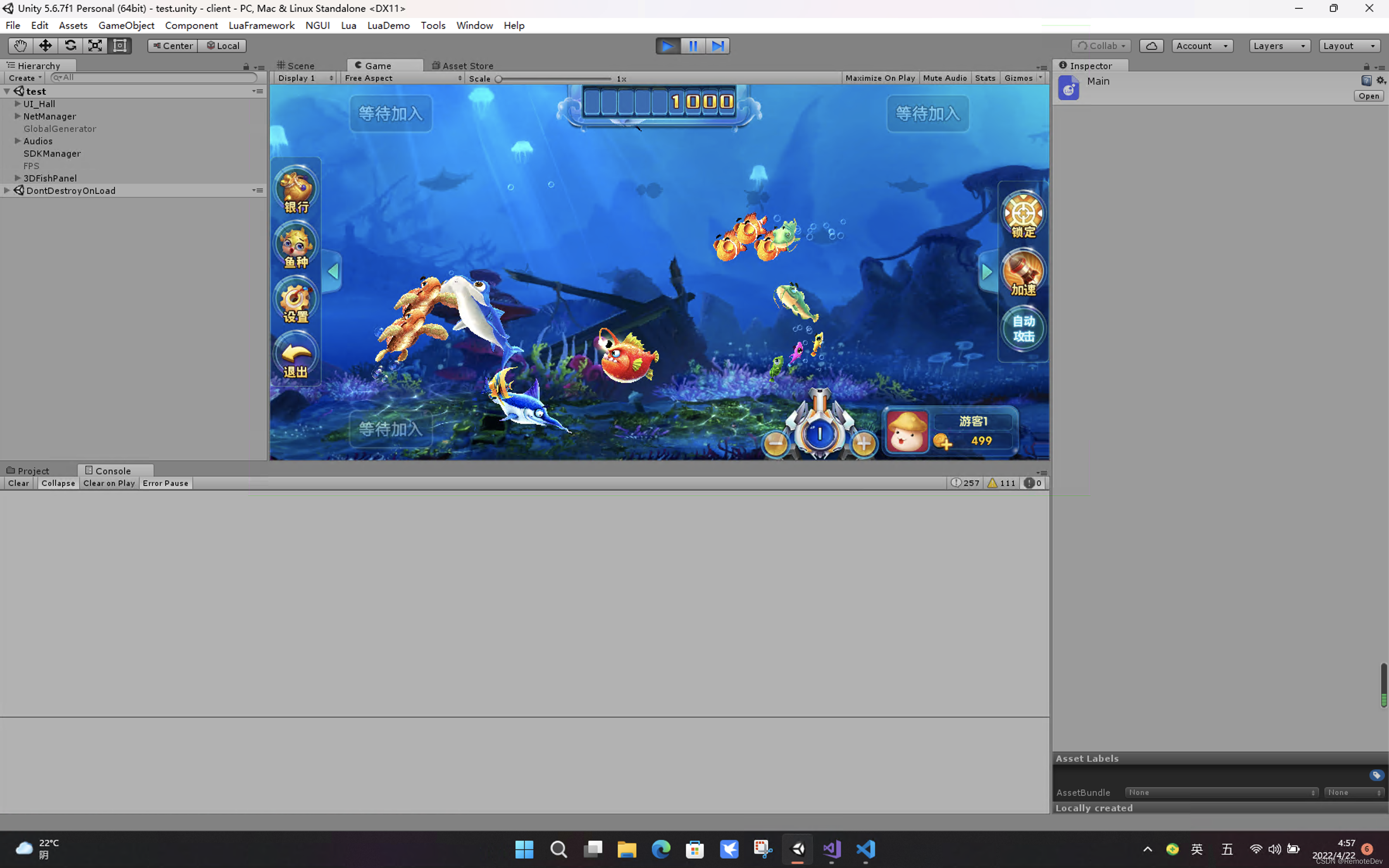1389x868 pixels.
Task: Open the NGUI menu
Action: (x=317, y=25)
